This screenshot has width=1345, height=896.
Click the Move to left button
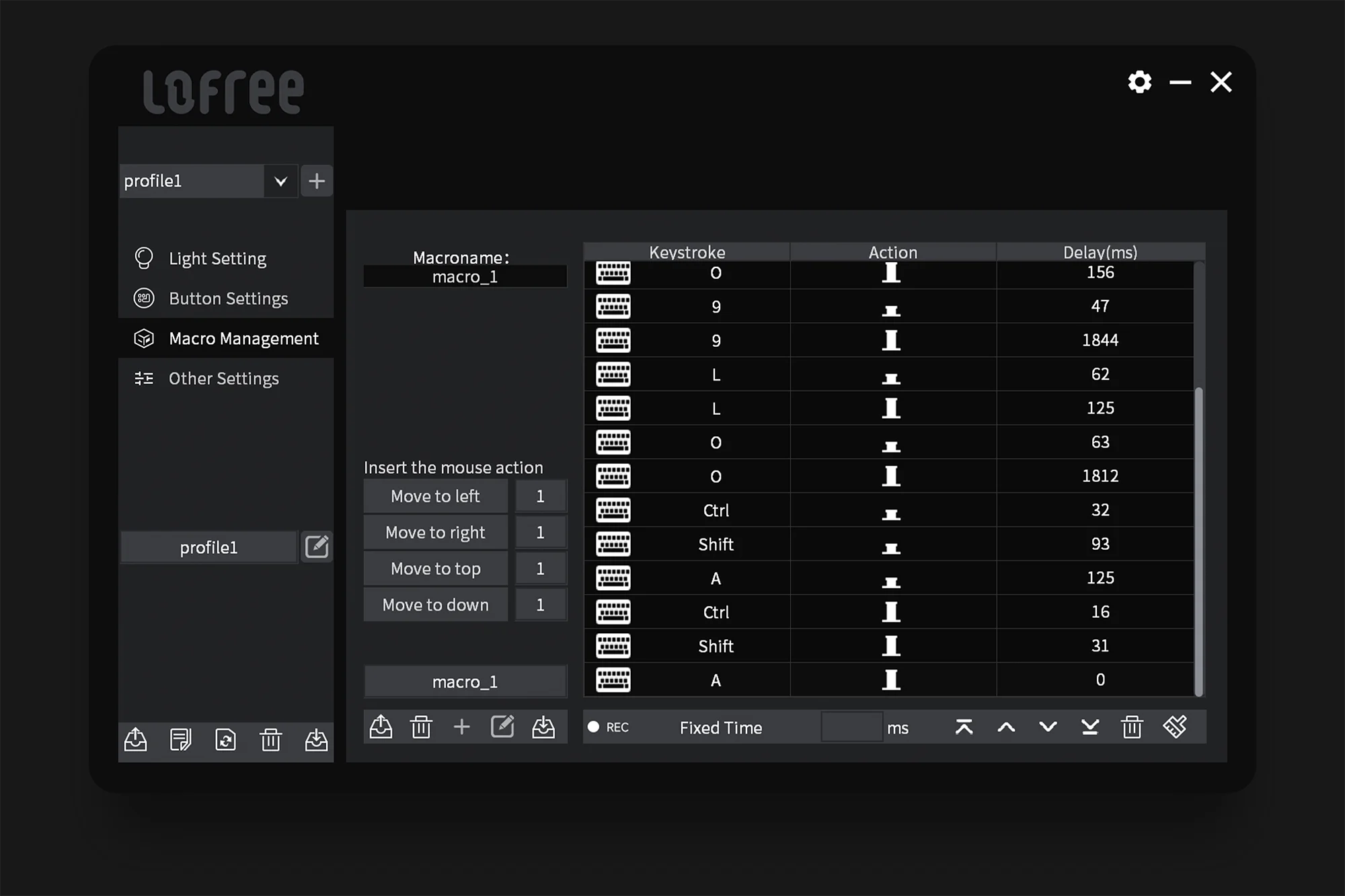435,496
